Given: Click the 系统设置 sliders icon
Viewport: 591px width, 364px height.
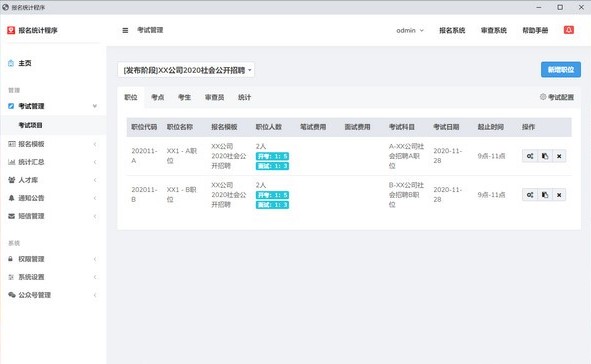Looking at the screenshot, I should (x=11, y=277).
